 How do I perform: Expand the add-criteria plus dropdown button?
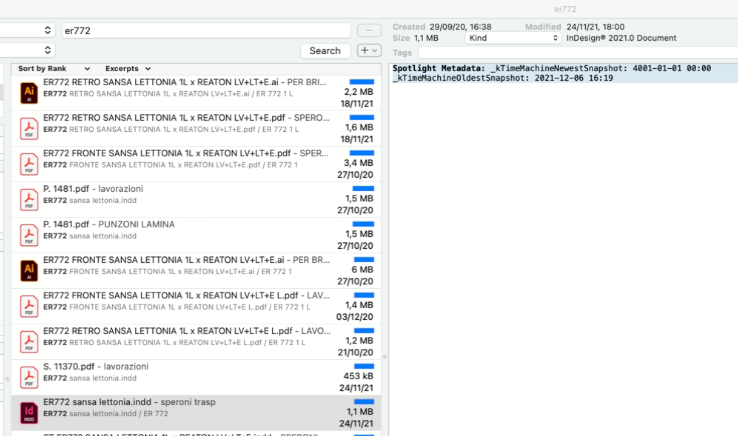368,50
